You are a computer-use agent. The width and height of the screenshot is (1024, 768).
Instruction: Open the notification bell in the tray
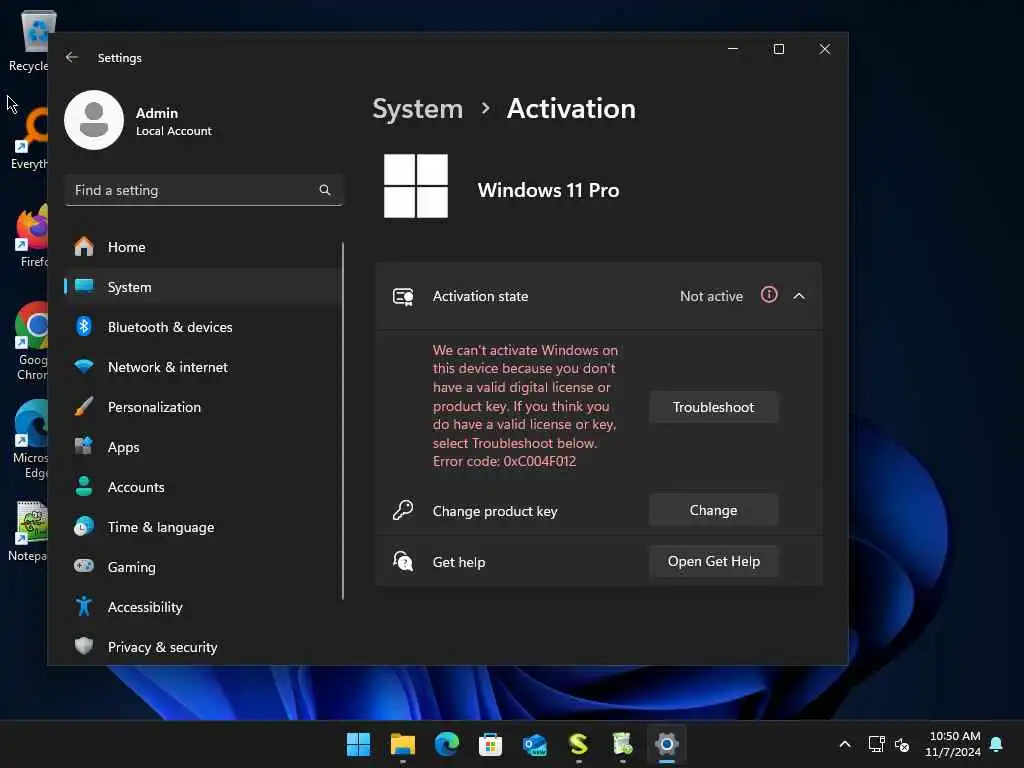tap(997, 744)
